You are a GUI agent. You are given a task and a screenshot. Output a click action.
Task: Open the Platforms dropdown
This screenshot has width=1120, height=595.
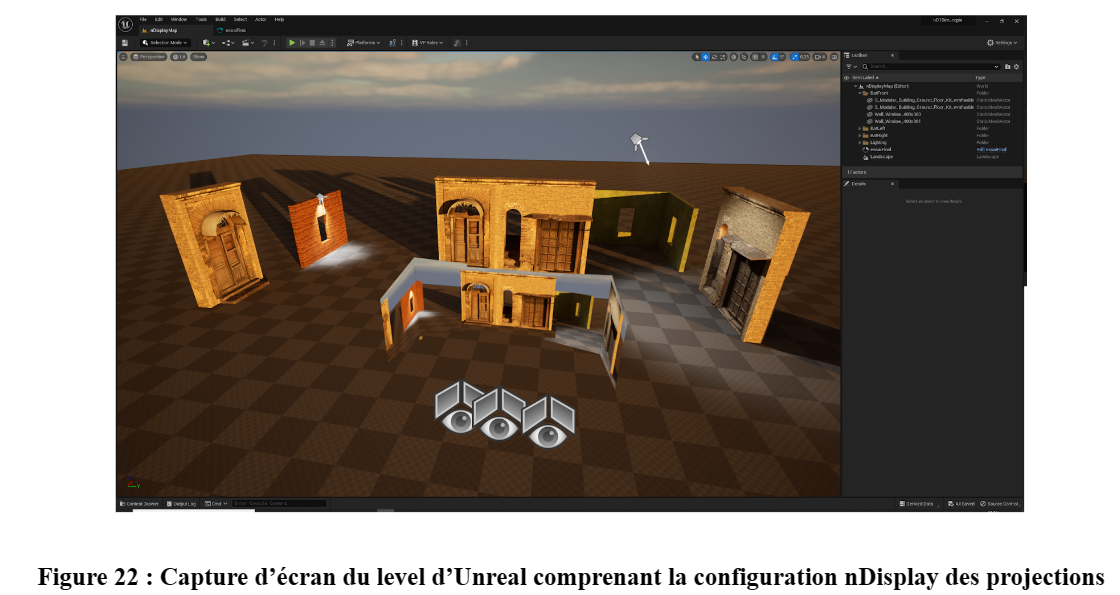click(x=364, y=42)
